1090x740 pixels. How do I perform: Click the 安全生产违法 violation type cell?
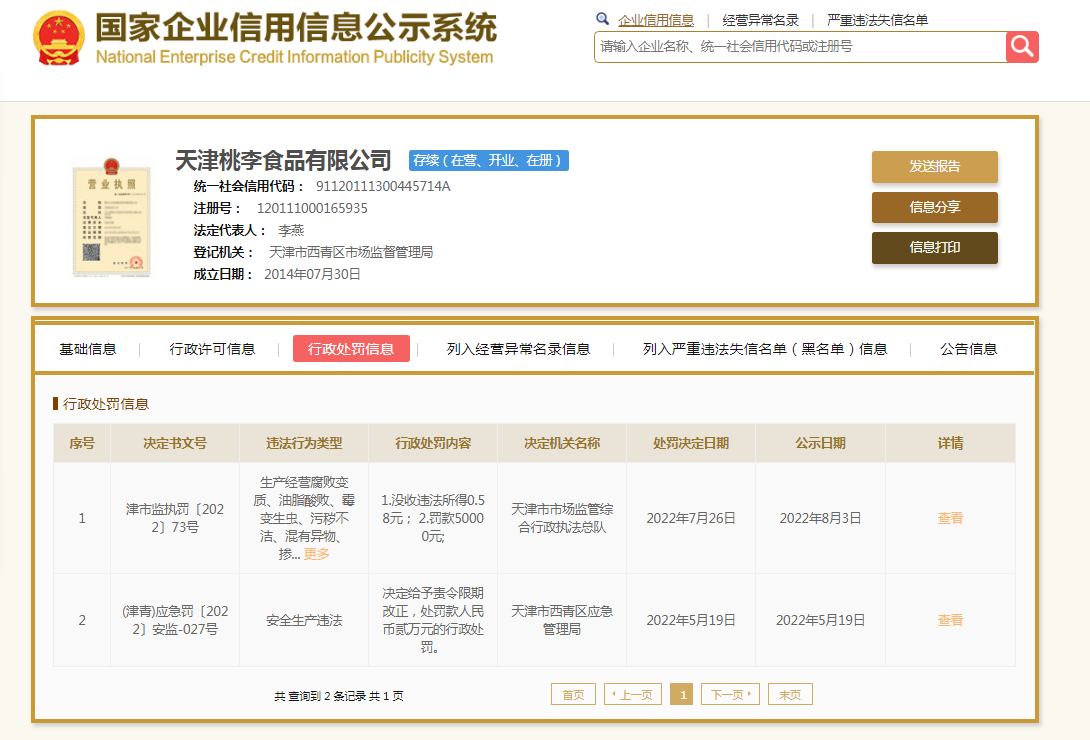point(304,620)
